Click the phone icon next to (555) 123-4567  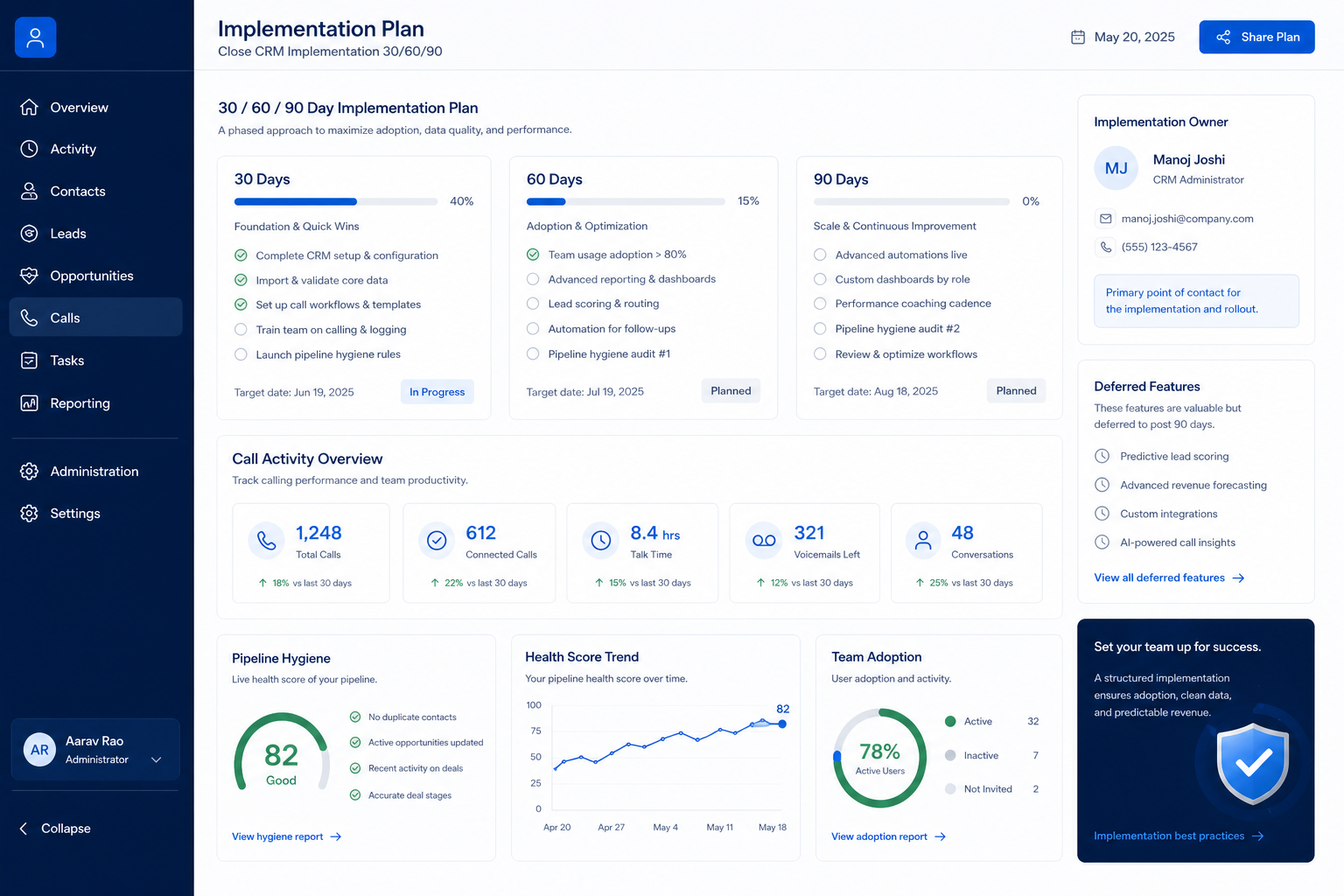click(1105, 247)
